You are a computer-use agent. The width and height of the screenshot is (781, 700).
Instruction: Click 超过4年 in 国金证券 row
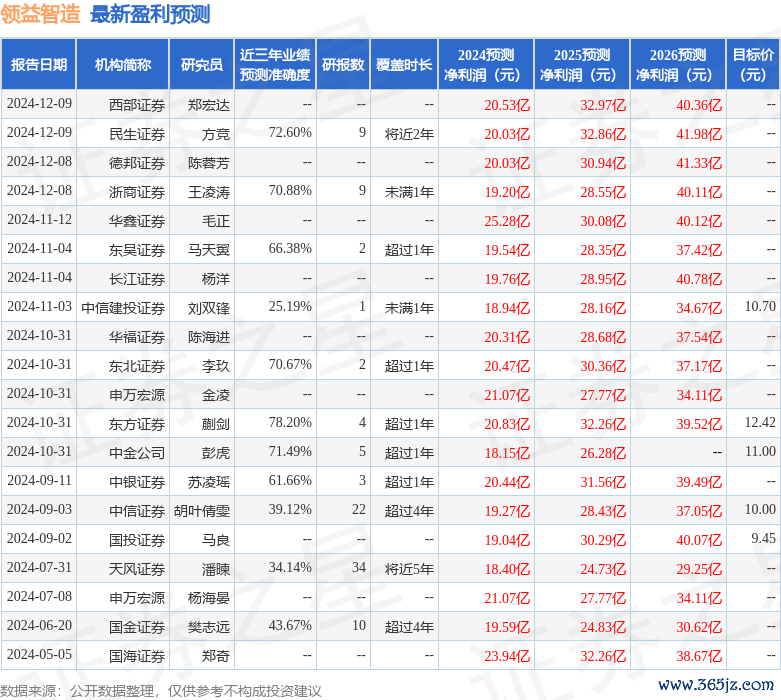409,626
